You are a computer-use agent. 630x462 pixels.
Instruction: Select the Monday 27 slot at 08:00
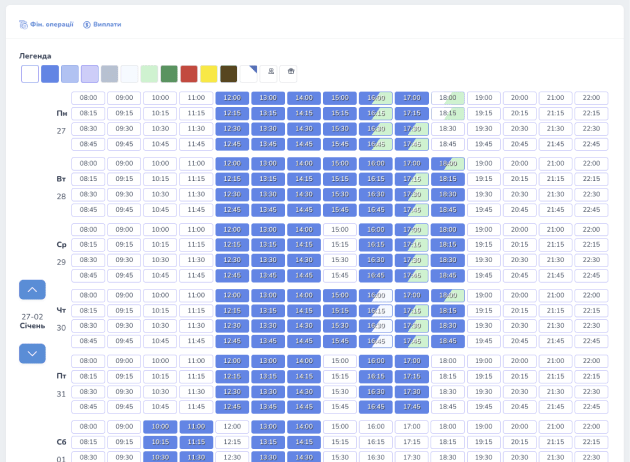pos(88,98)
